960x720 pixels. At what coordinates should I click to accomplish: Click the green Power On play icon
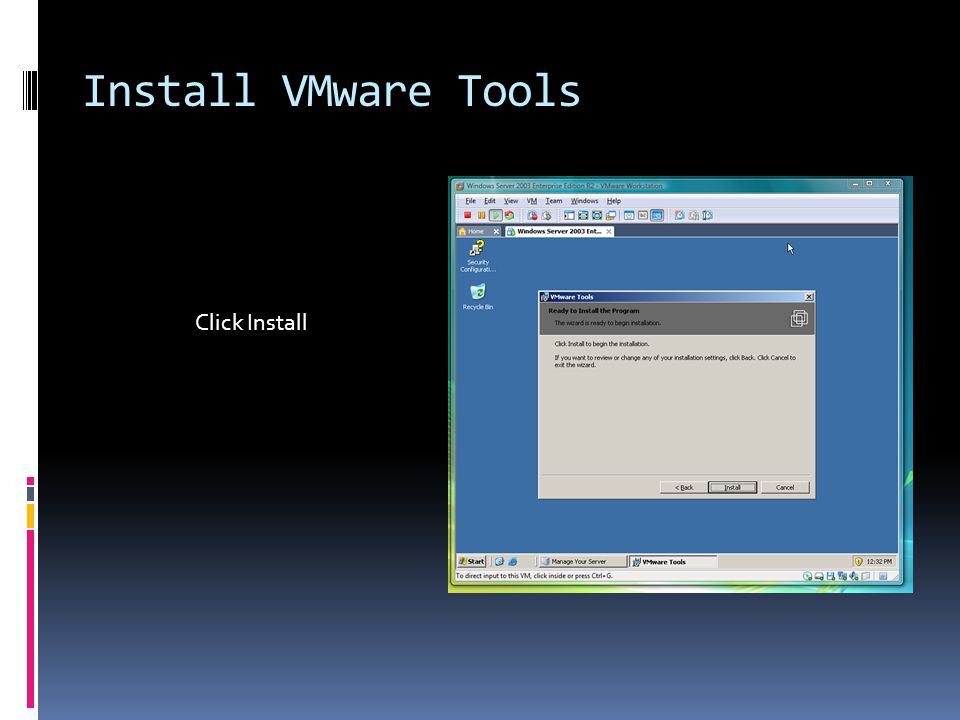click(496, 216)
